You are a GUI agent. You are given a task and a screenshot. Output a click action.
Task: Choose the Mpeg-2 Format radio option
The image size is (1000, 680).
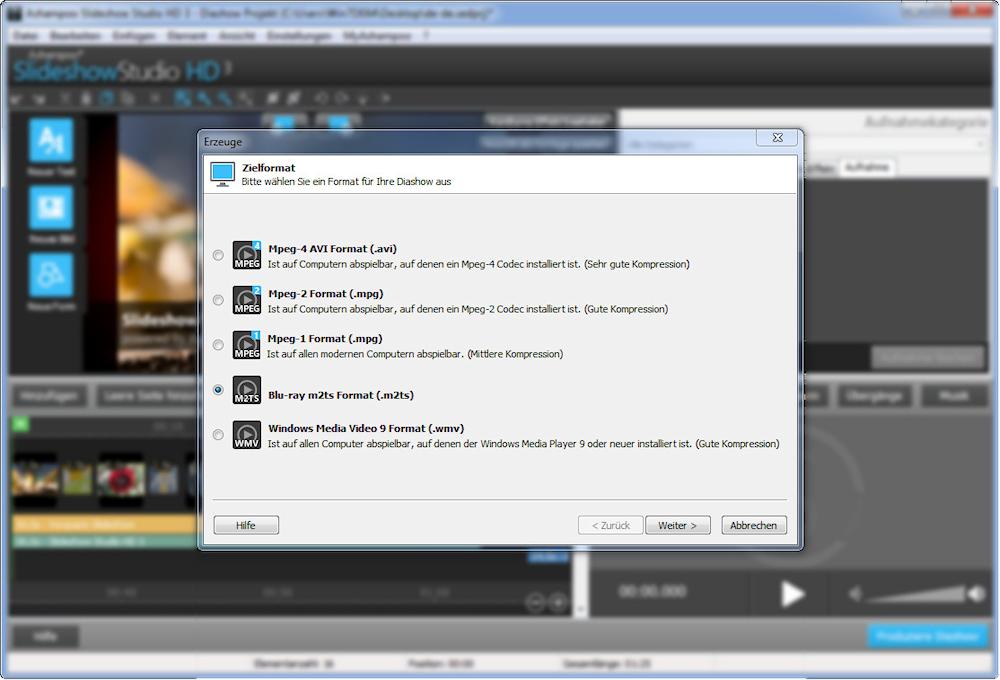tap(218, 300)
